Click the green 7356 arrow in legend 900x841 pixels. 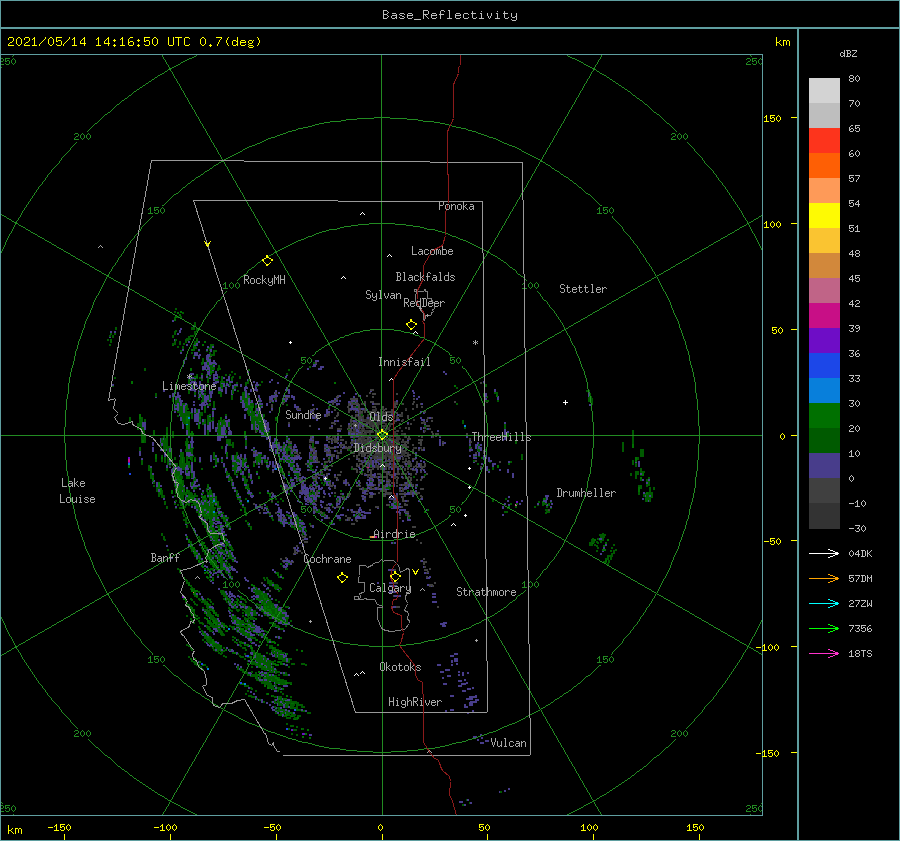824,629
